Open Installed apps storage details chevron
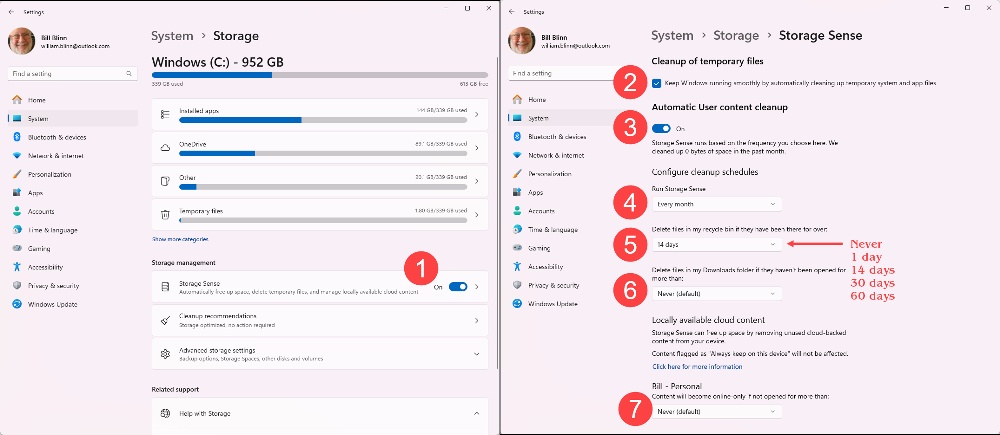Screen dimensions: 1000x435 pos(476,115)
